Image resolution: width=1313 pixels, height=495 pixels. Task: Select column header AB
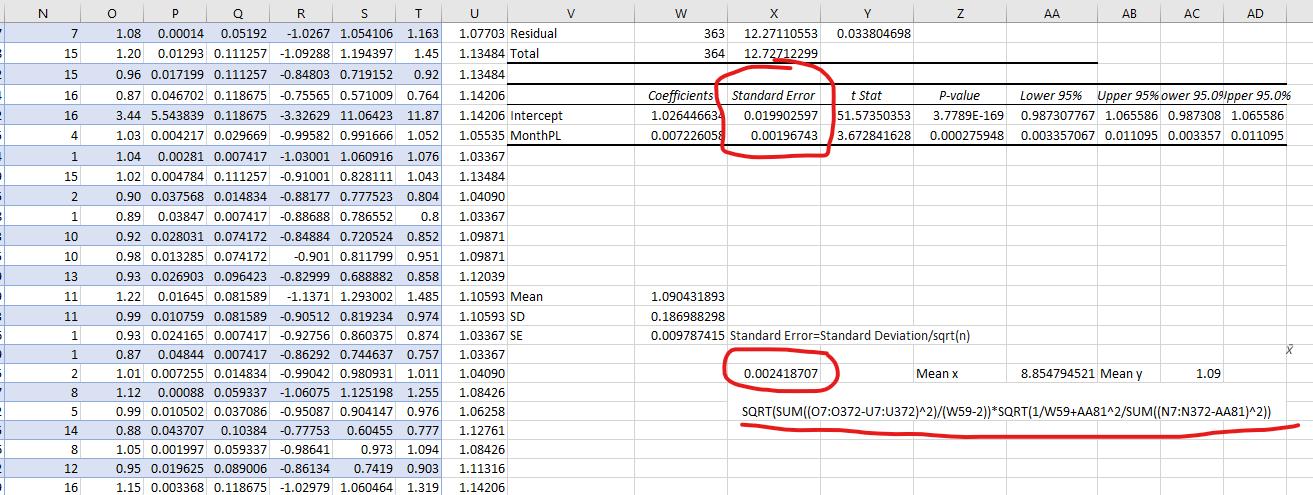[x=1129, y=12]
